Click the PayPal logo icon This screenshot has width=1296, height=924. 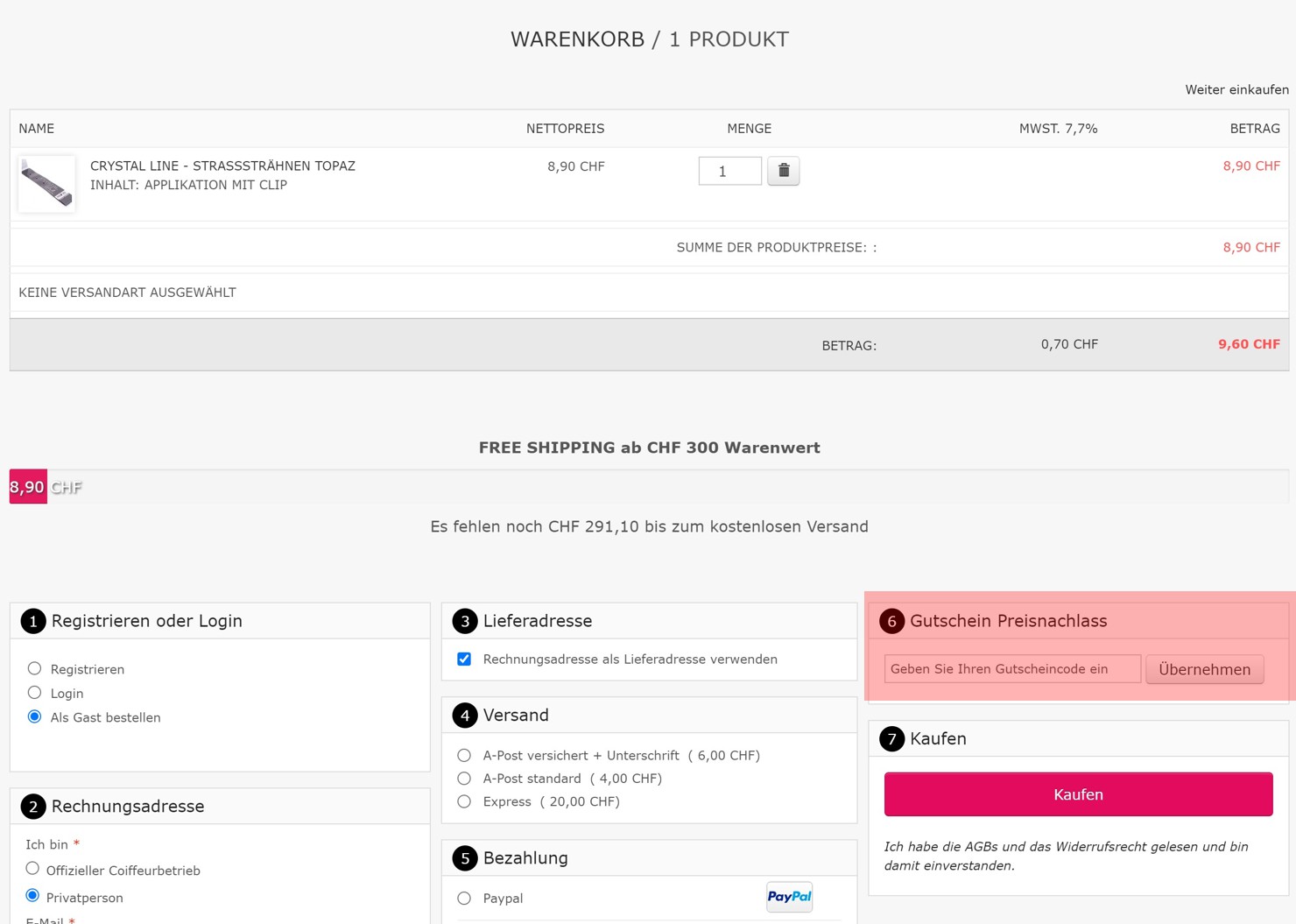tap(789, 897)
